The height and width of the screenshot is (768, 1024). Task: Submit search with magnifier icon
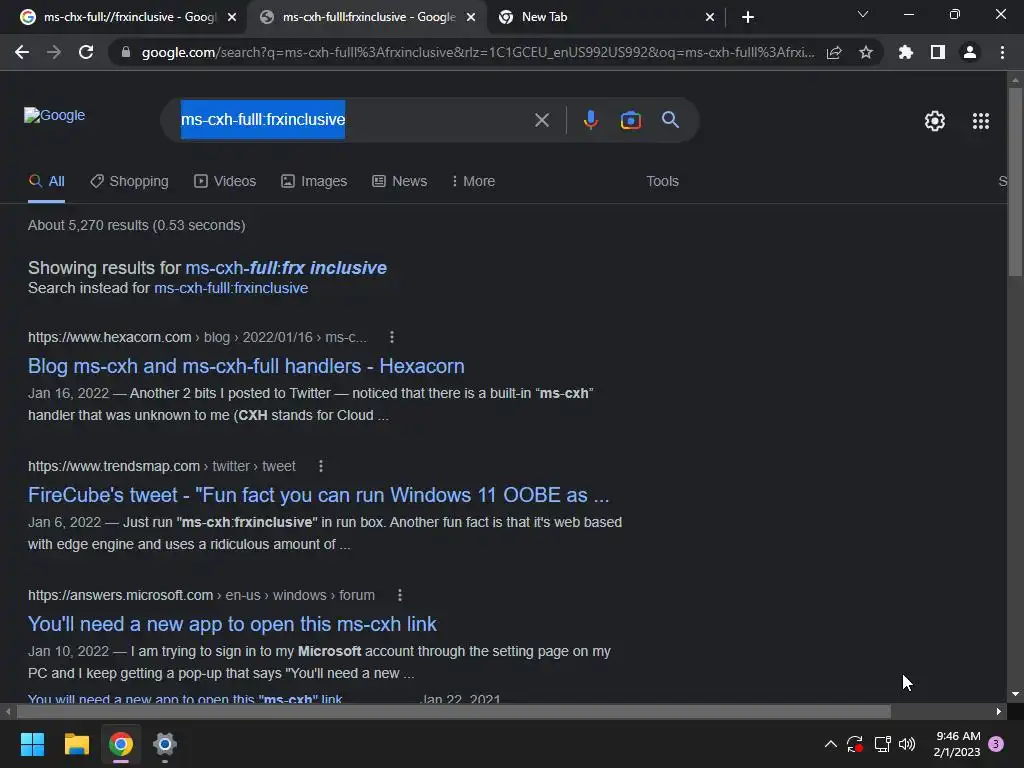[671, 120]
